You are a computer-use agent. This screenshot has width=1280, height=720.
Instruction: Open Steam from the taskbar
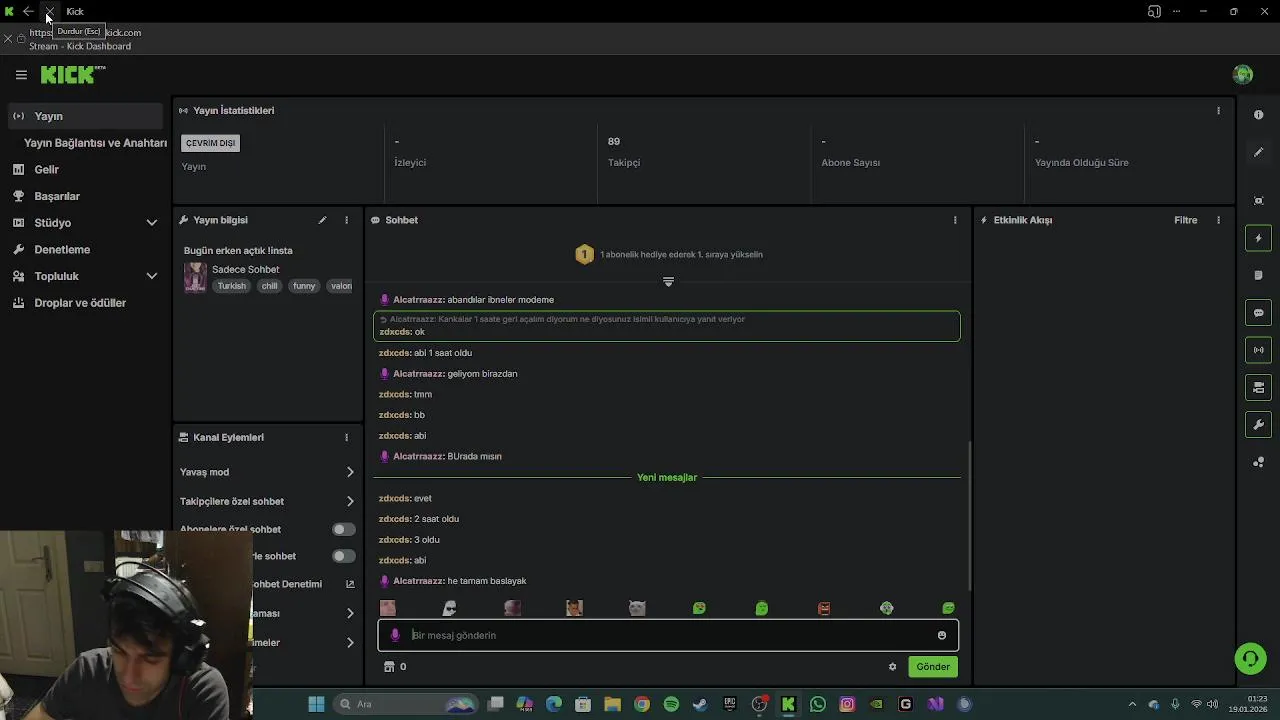700,704
